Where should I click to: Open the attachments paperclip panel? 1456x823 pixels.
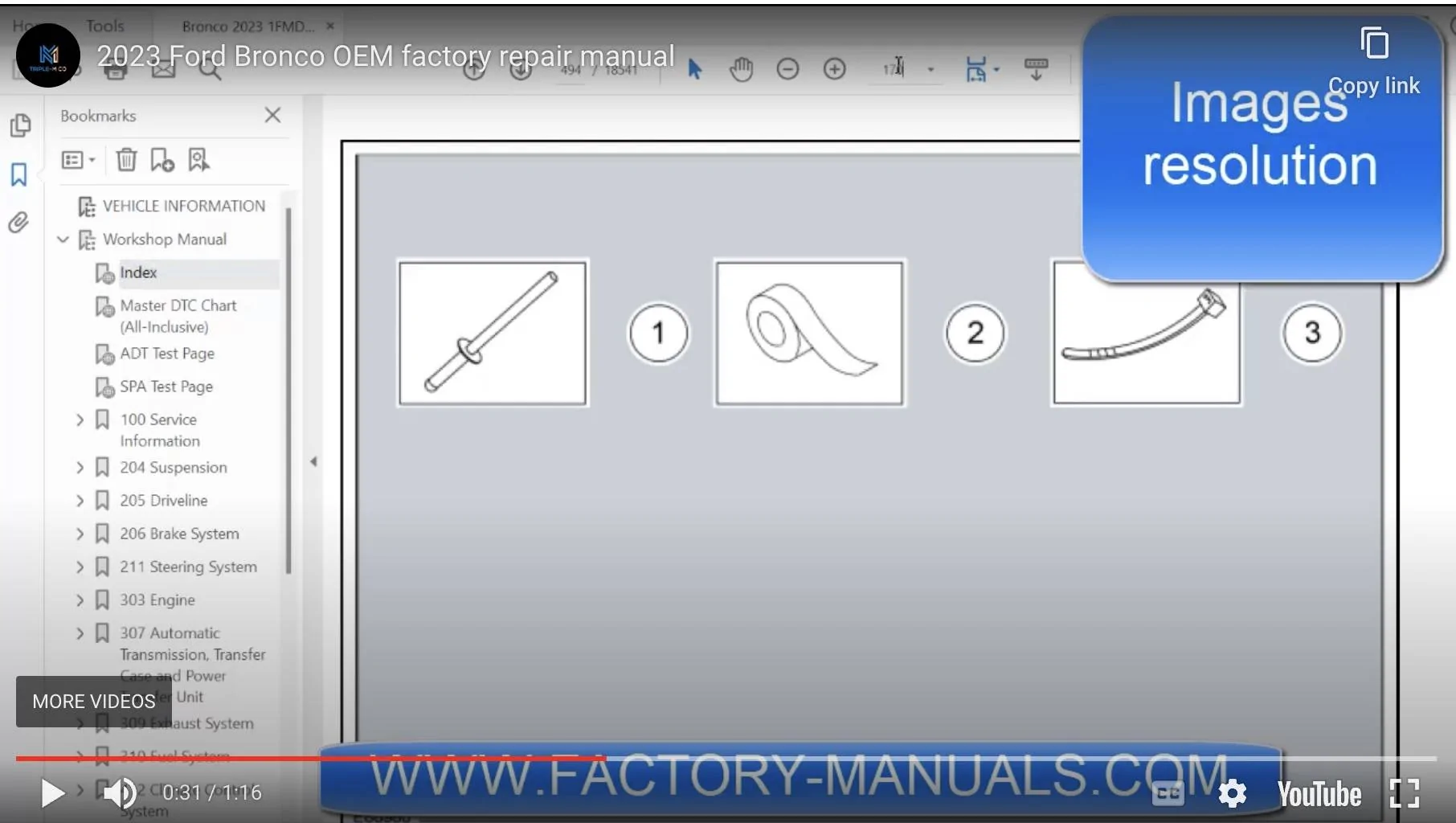[x=18, y=222]
